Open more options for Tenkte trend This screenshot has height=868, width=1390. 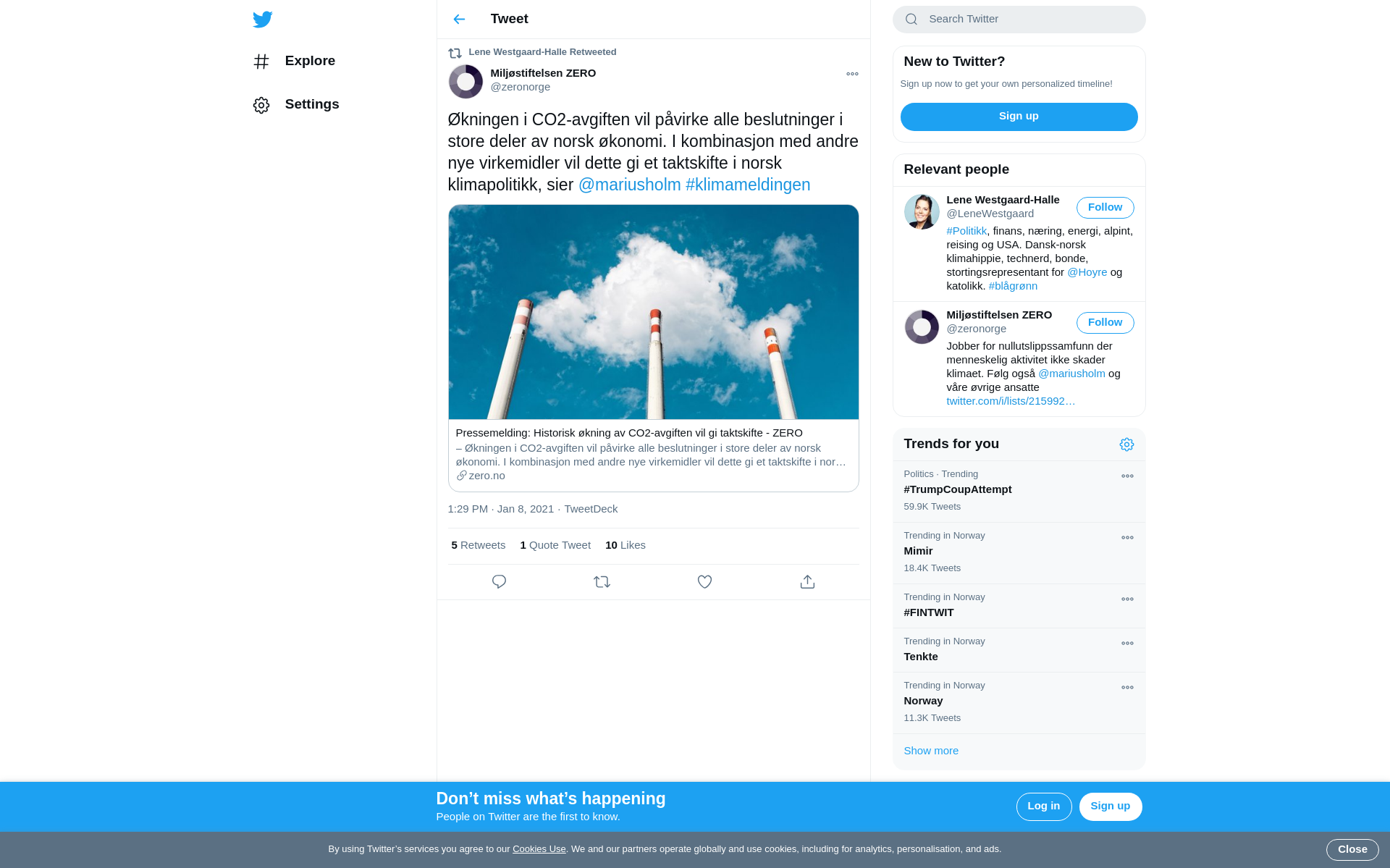click(1127, 644)
